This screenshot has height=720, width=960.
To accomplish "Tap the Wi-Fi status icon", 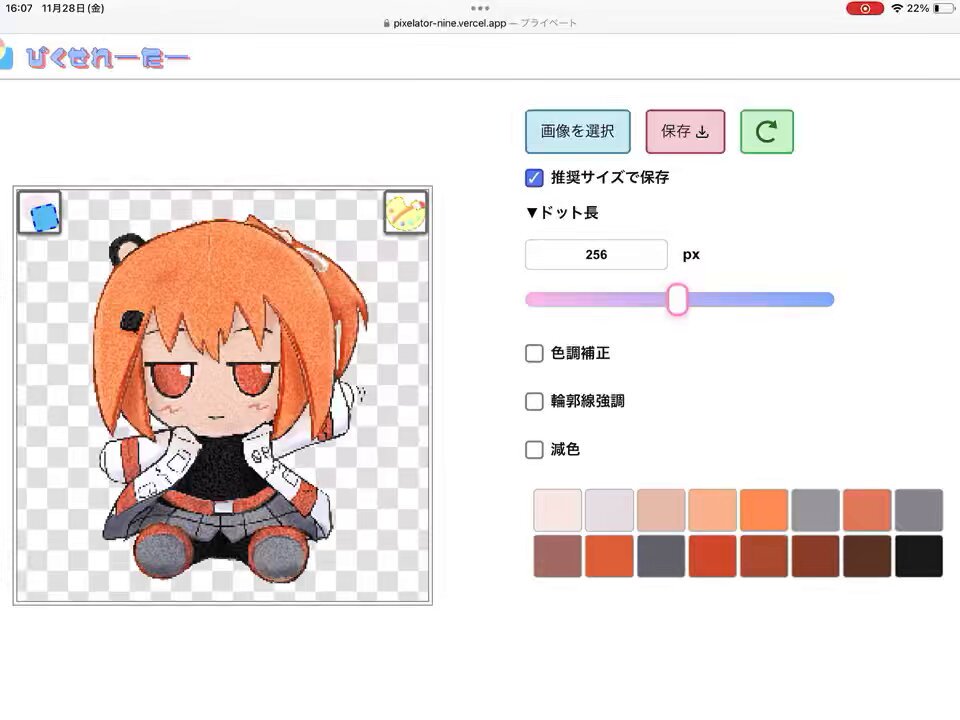I will pyautogui.click(x=897, y=9).
